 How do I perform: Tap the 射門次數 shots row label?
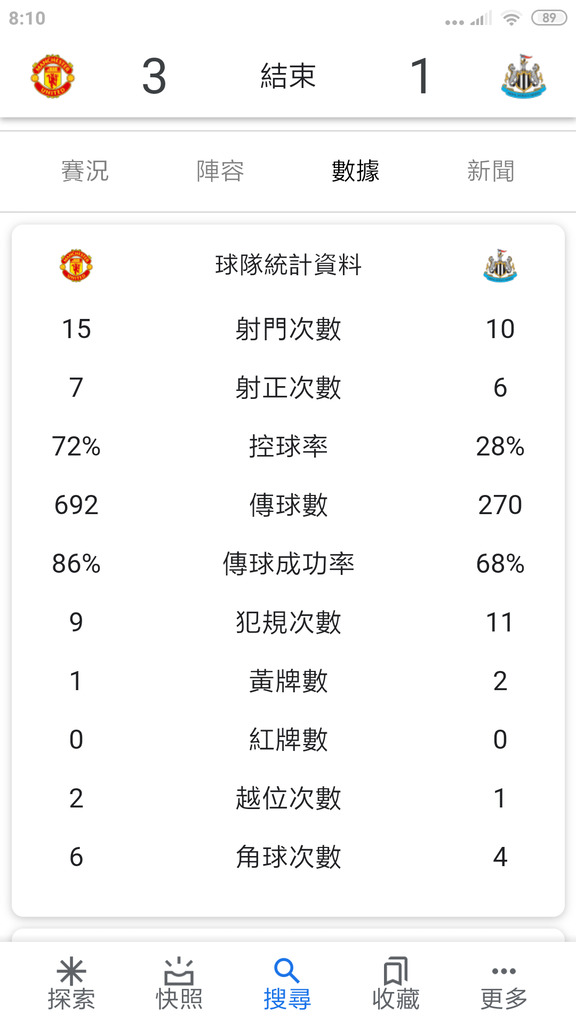click(288, 329)
